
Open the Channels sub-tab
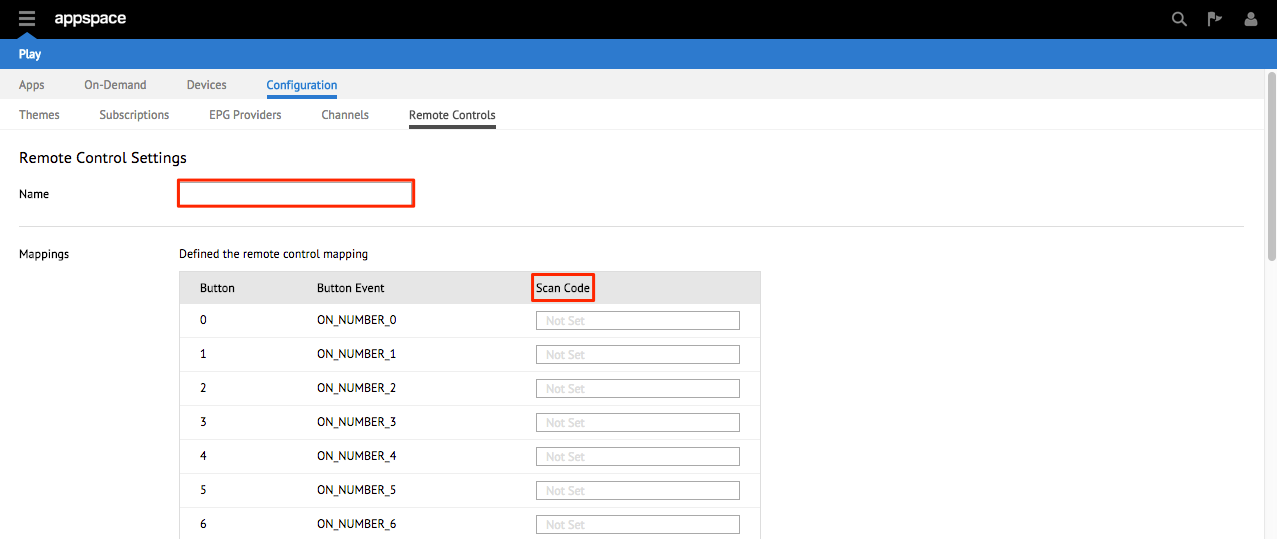(345, 115)
